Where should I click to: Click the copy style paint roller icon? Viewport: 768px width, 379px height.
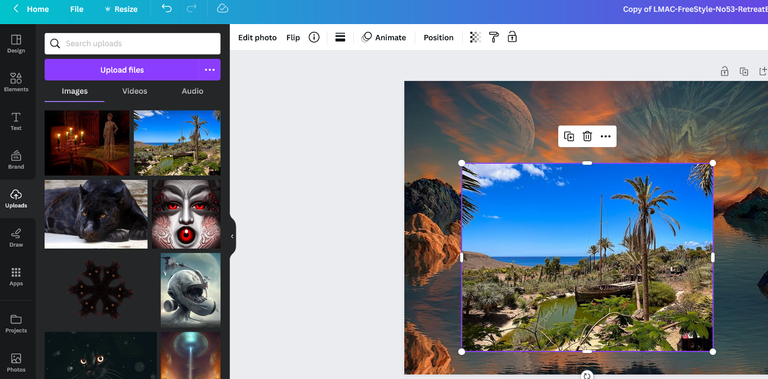(494, 37)
